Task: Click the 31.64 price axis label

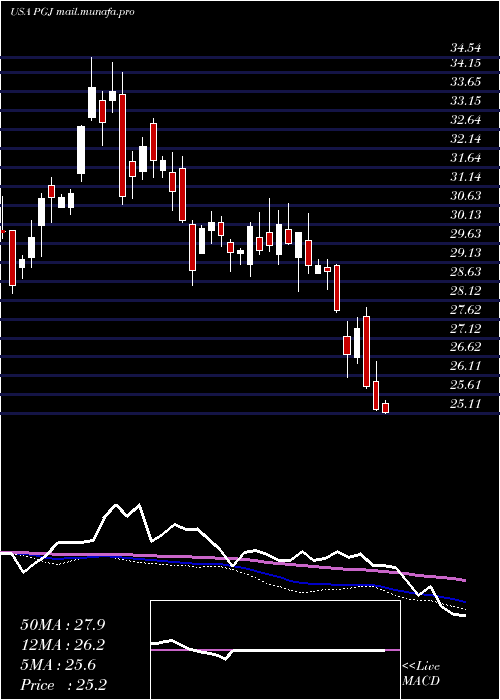Action: tap(465, 158)
